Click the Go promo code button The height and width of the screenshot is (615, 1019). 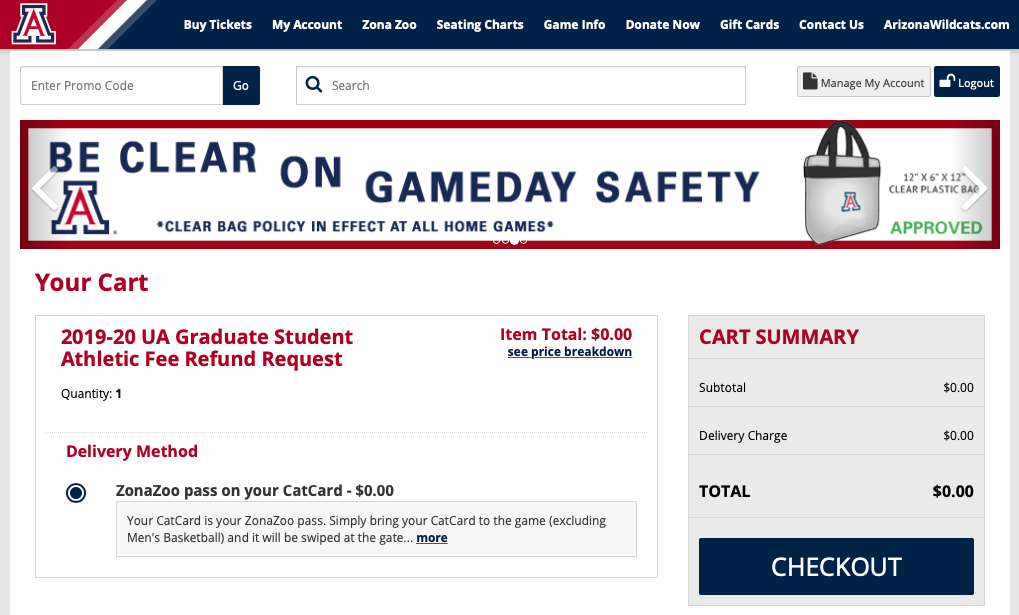(x=241, y=86)
